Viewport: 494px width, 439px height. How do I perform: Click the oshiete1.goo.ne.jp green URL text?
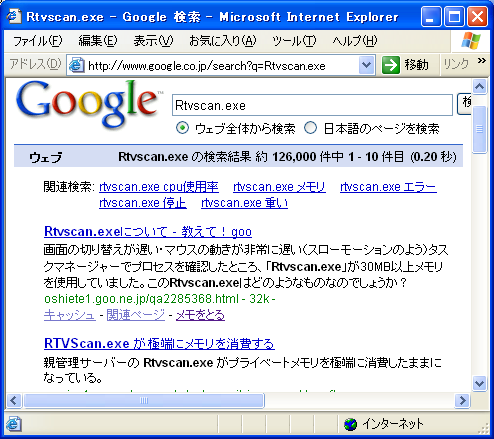pyautogui.click(x=141, y=299)
